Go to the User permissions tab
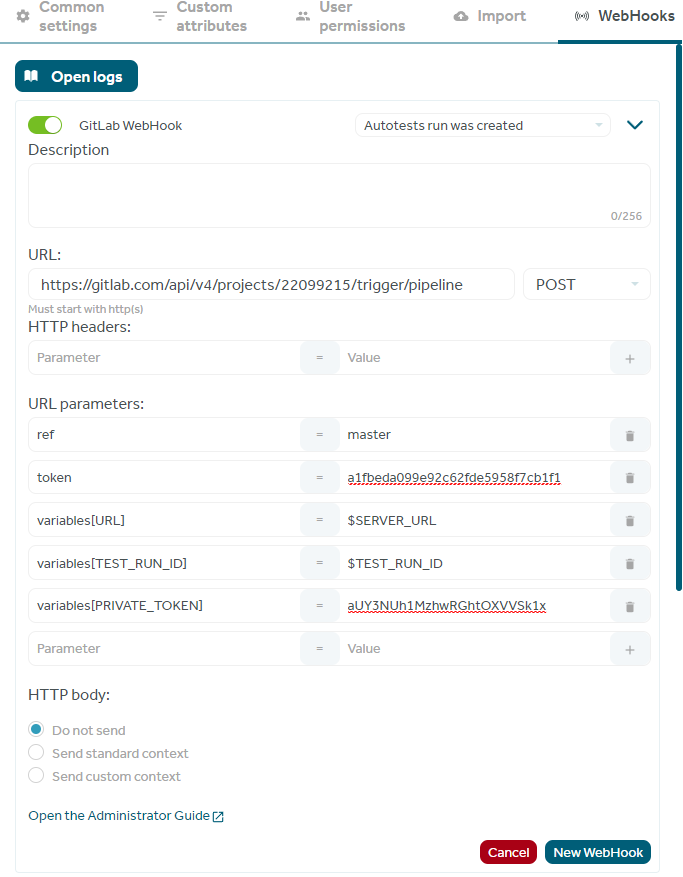The image size is (683, 877). 350,17
